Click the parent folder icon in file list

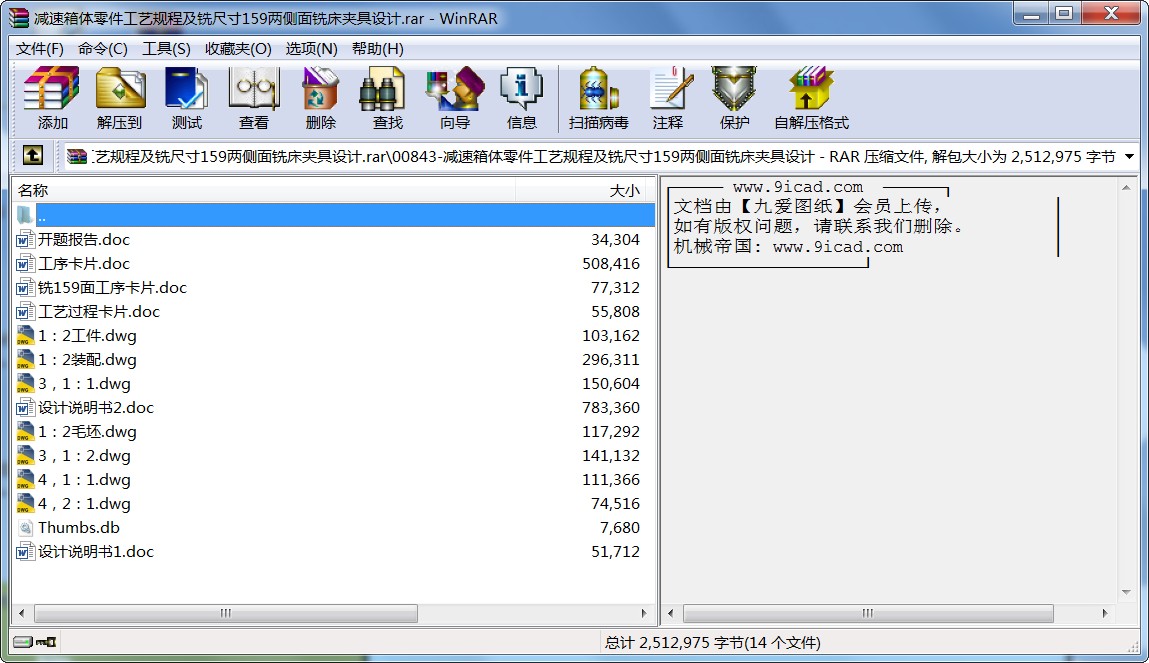(25, 215)
